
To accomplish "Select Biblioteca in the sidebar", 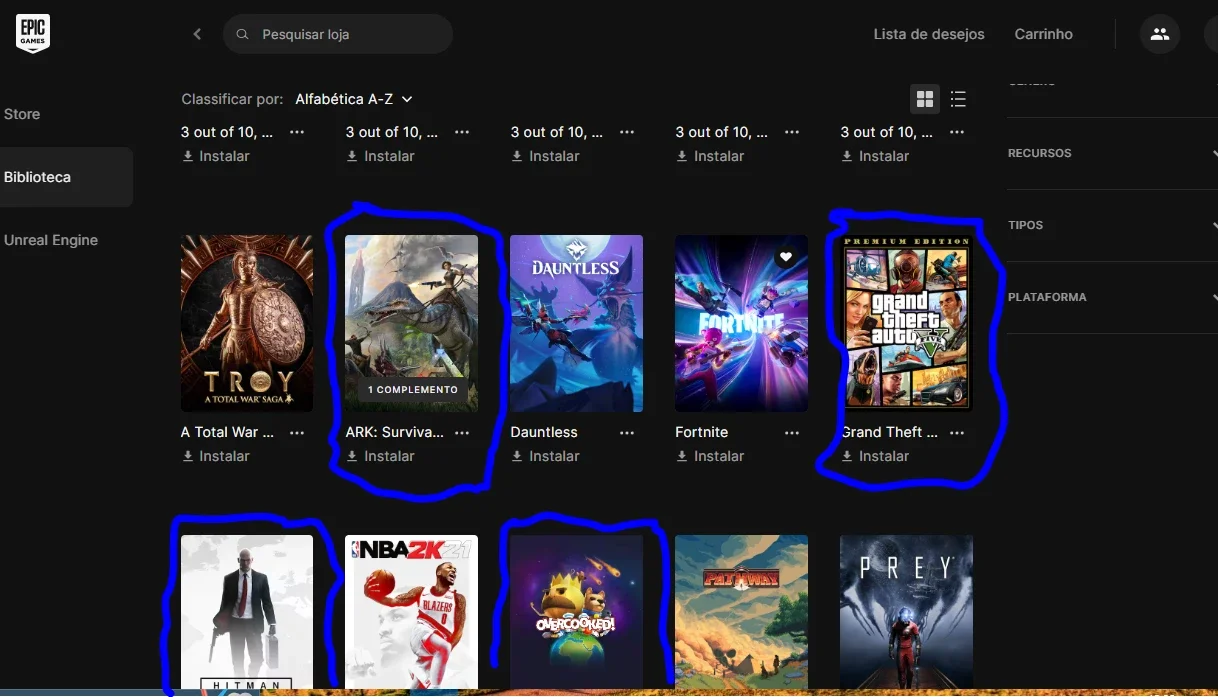I will click(x=66, y=177).
